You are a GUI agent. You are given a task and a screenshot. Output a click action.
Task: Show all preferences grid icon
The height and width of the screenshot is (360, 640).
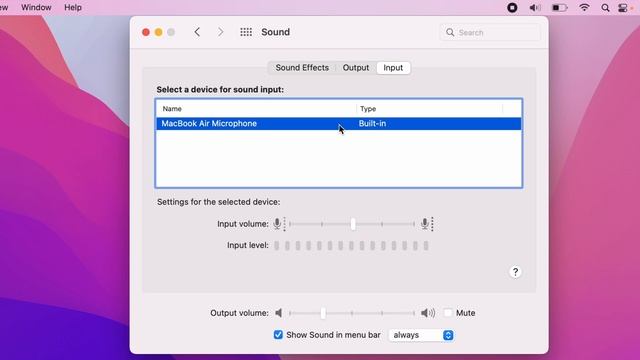[246, 32]
